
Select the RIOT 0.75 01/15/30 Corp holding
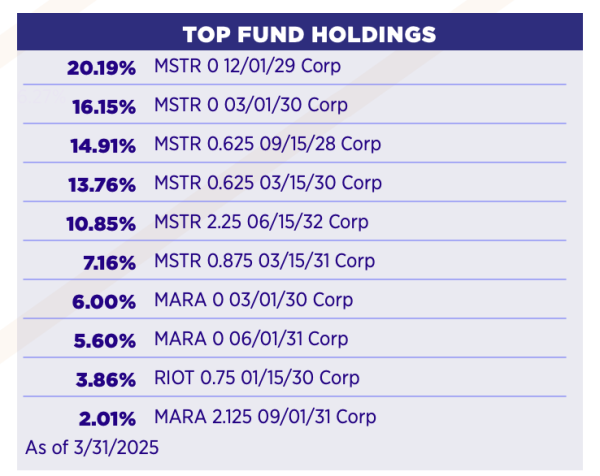(258, 378)
